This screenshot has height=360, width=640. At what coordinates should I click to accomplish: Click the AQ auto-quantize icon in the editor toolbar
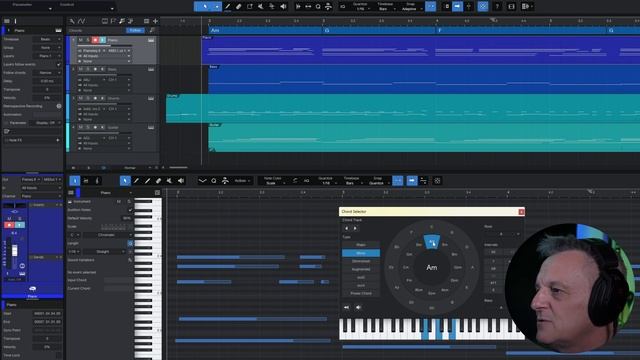[306, 181]
